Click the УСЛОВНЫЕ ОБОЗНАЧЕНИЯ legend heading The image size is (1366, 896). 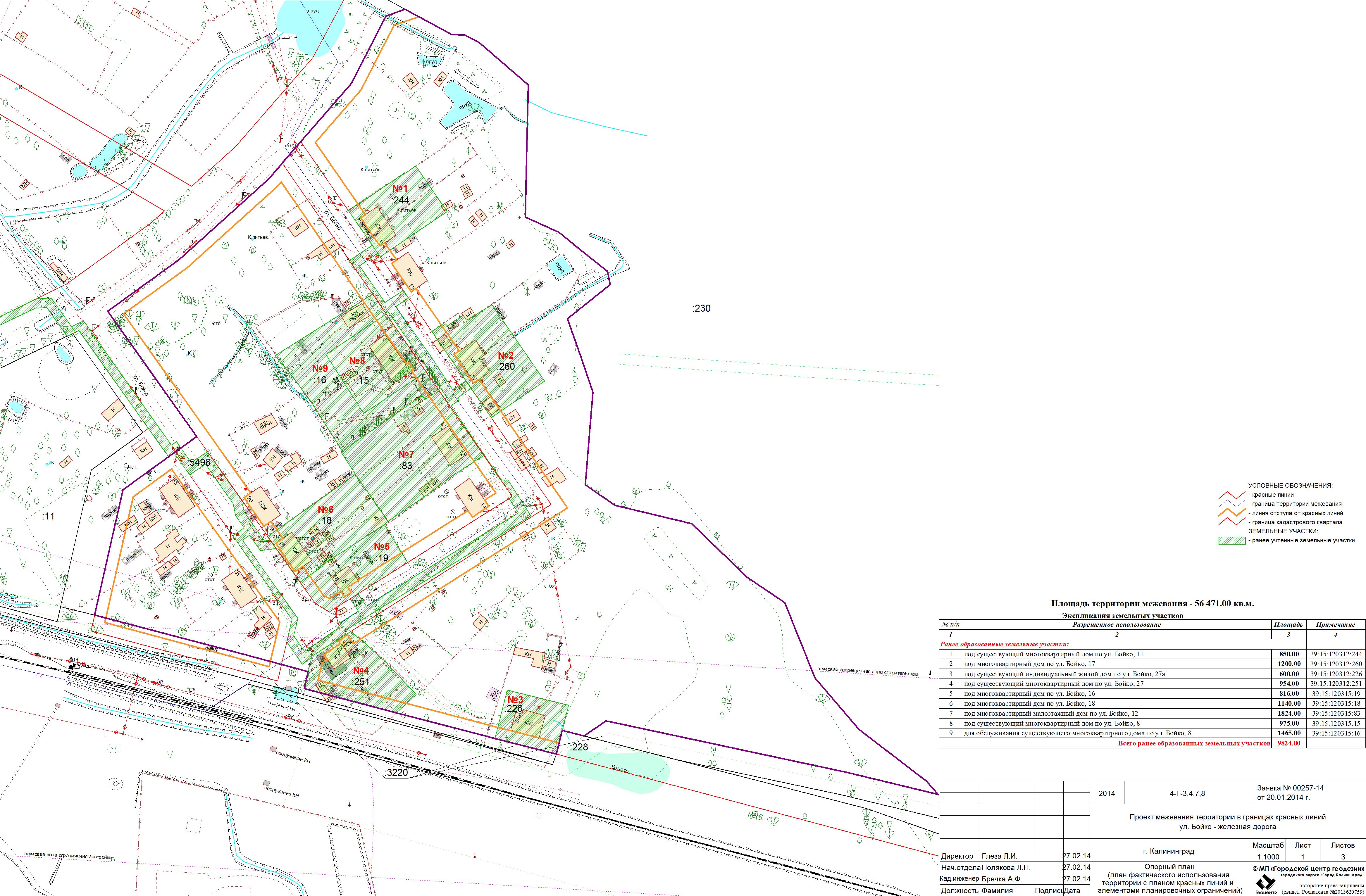[x=1290, y=485]
